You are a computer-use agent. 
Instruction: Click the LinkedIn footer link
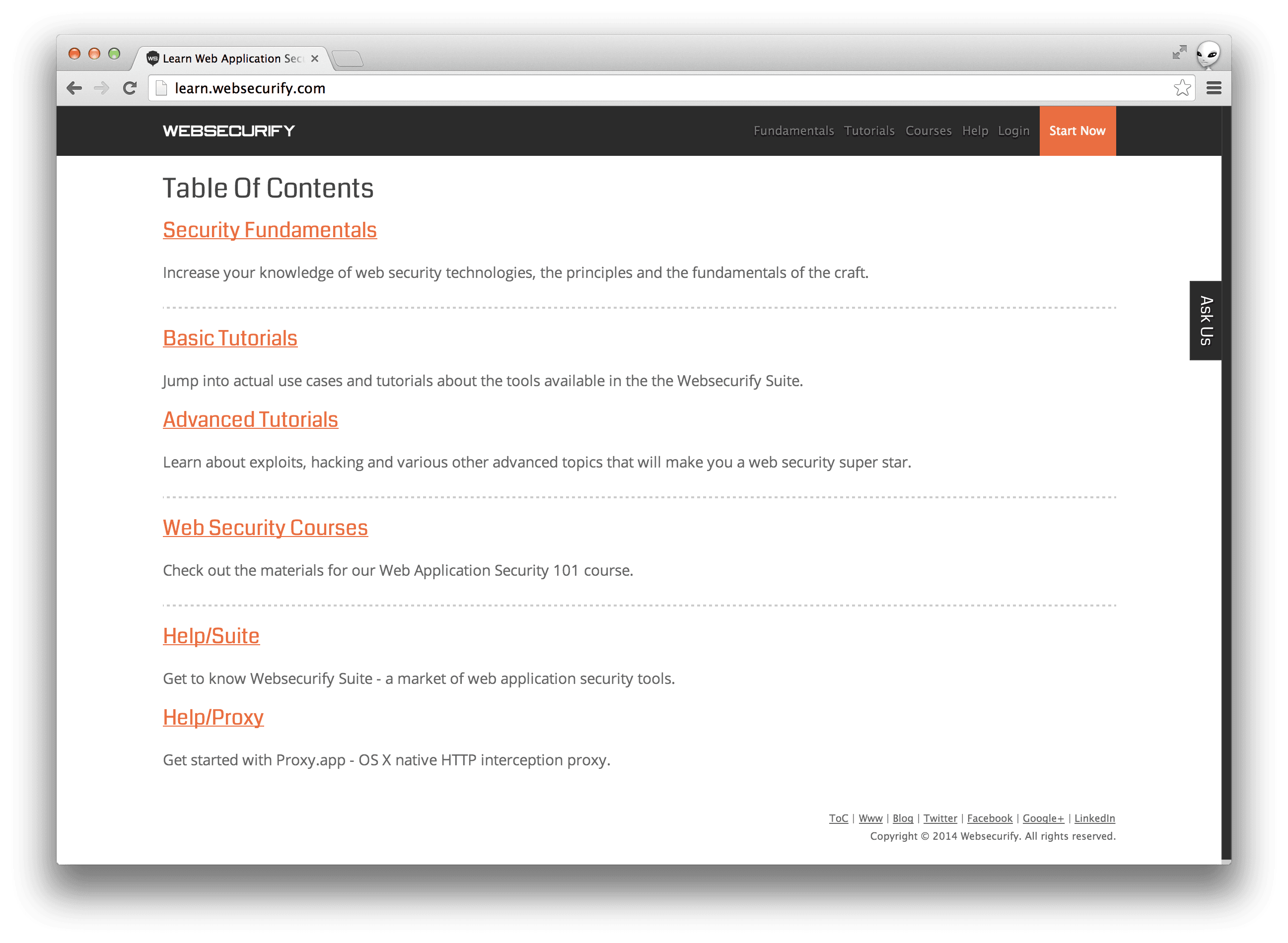click(1094, 818)
